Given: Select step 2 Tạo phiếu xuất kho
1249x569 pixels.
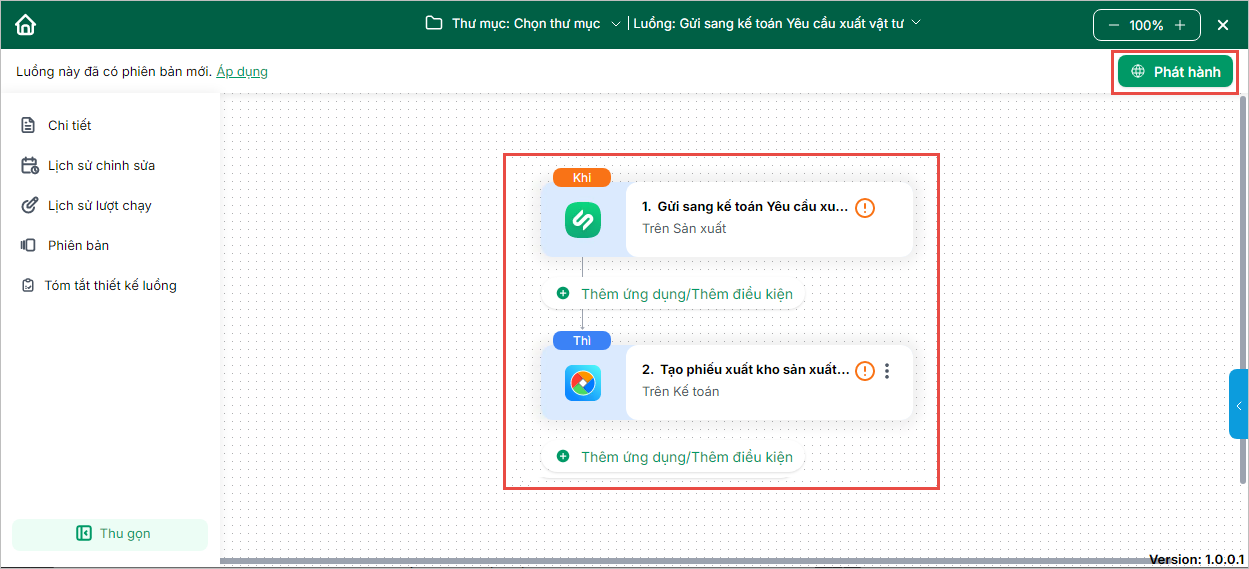Looking at the screenshot, I should click(x=727, y=381).
